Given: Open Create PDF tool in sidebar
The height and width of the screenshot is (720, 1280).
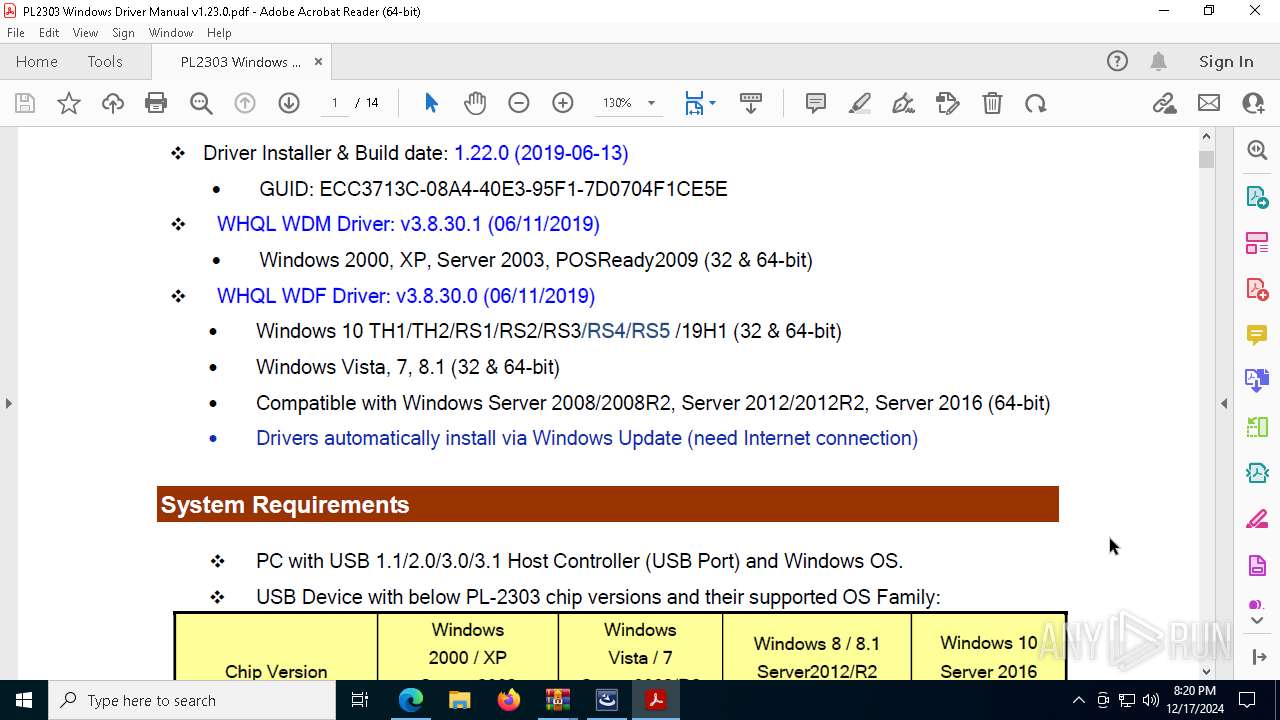Looking at the screenshot, I should coord(1257,289).
